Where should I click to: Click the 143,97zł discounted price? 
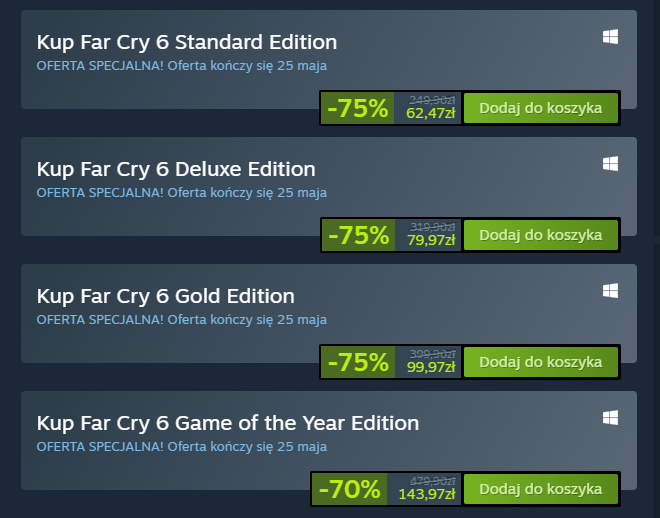[427, 494]
